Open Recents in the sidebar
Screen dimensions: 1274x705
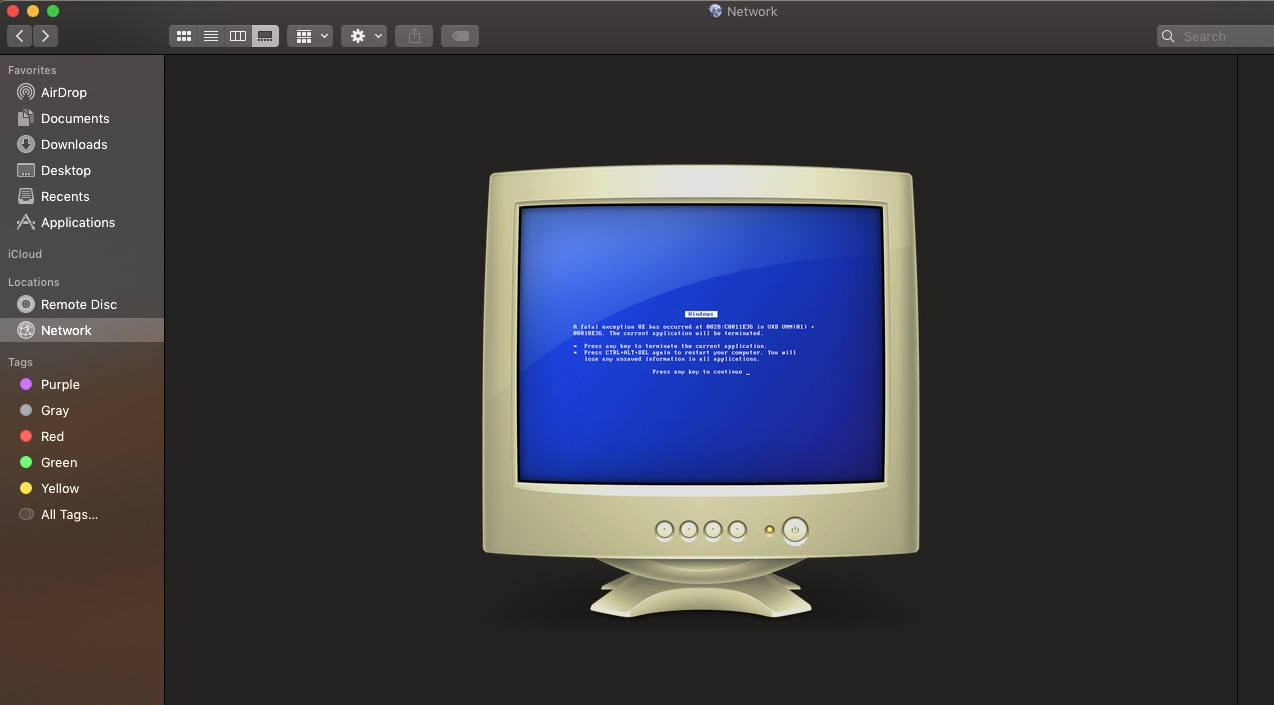click(82, 196)
